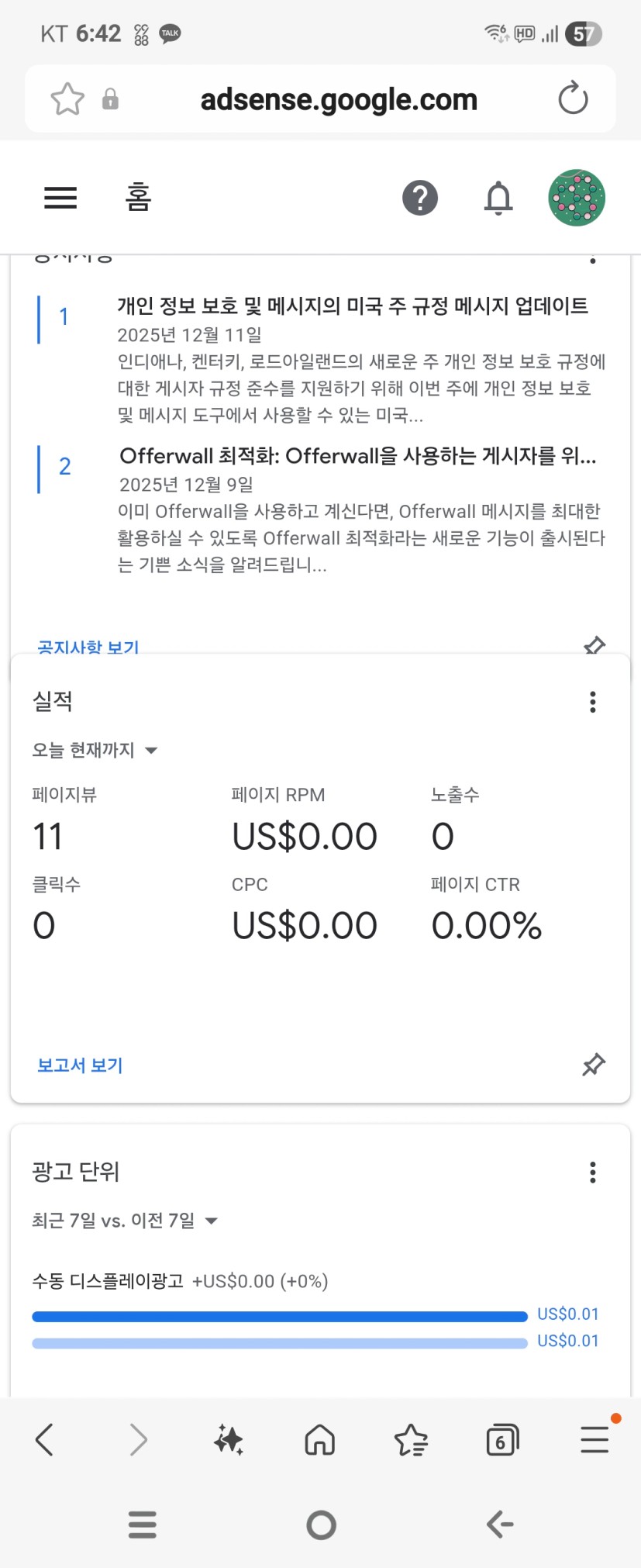Reload the page with refresh icon

click(573, 98)
